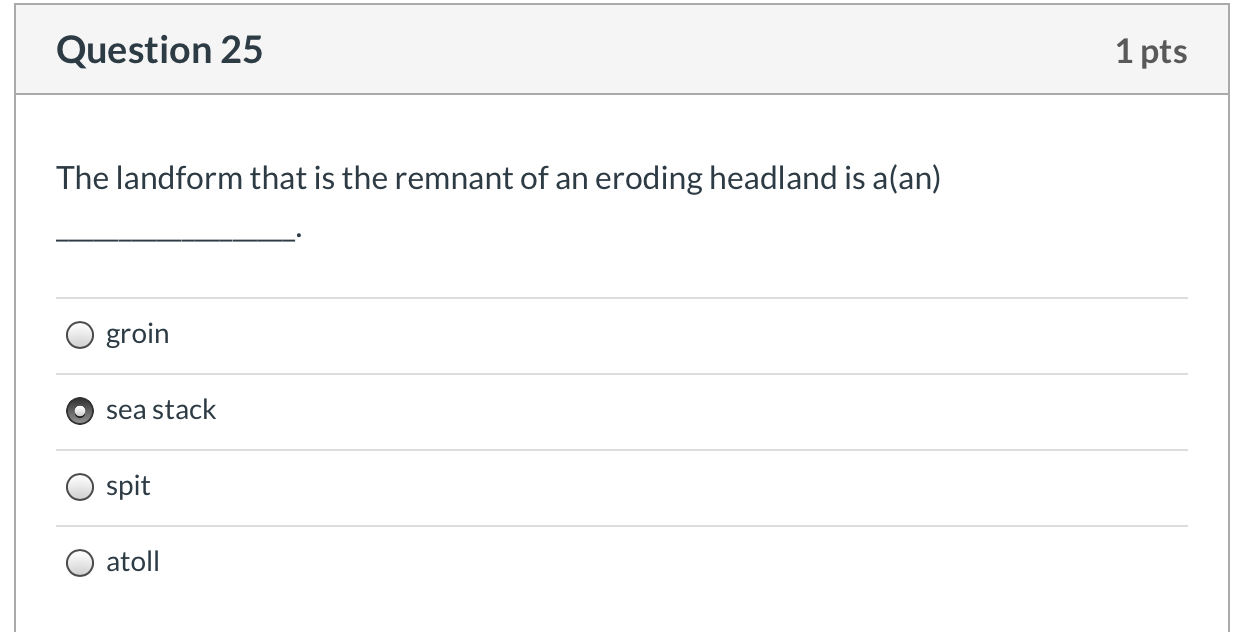Viewport: 1241px width, 632px height.
Task: Select the spit radio button
Action: pyautogui.click(x=79, y=486)
